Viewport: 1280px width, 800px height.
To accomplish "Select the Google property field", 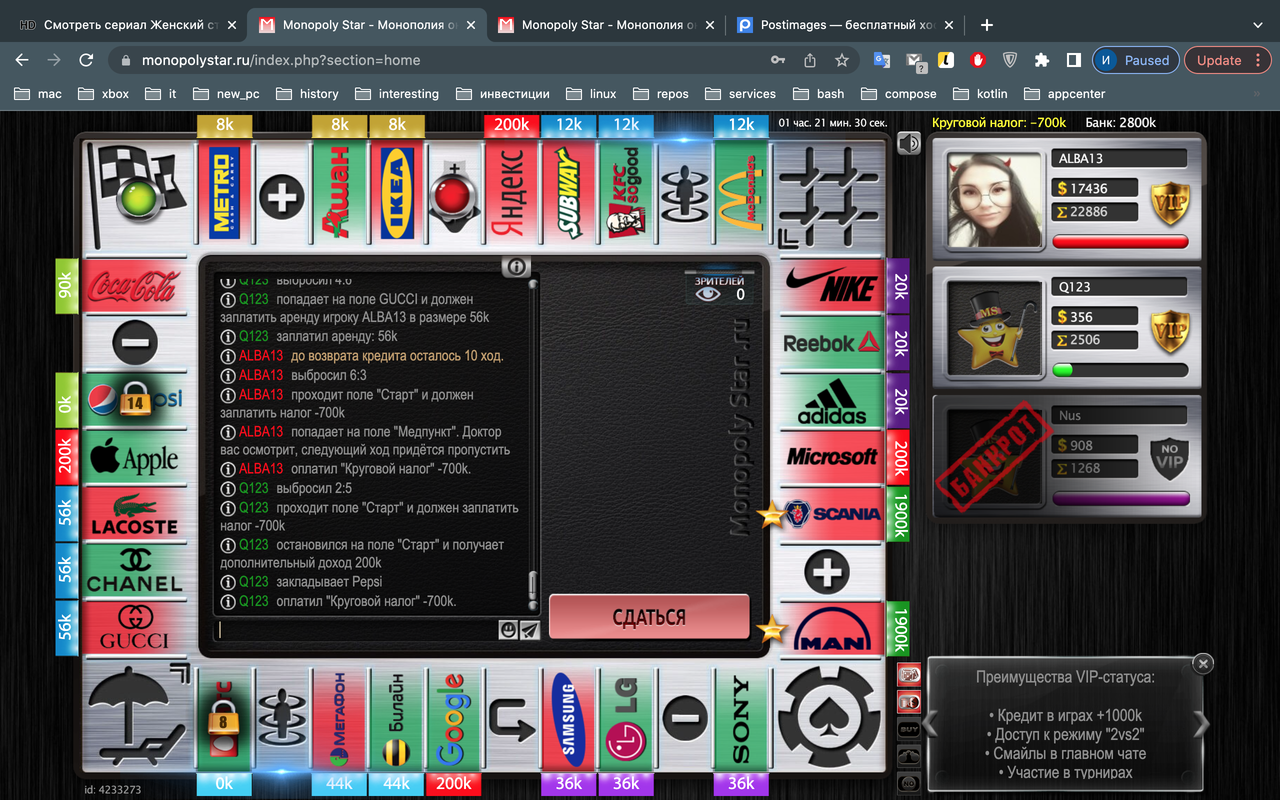I will (454, 718).
